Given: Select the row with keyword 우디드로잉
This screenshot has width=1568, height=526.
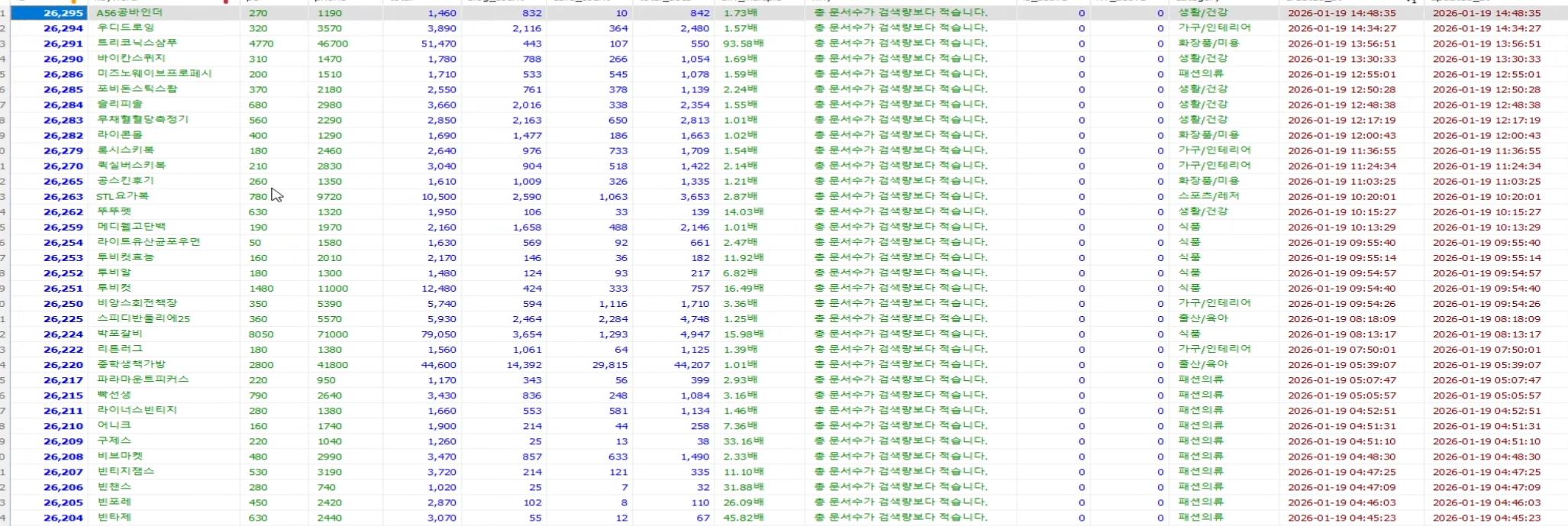Looking at the screenshot, I should 125,28.
